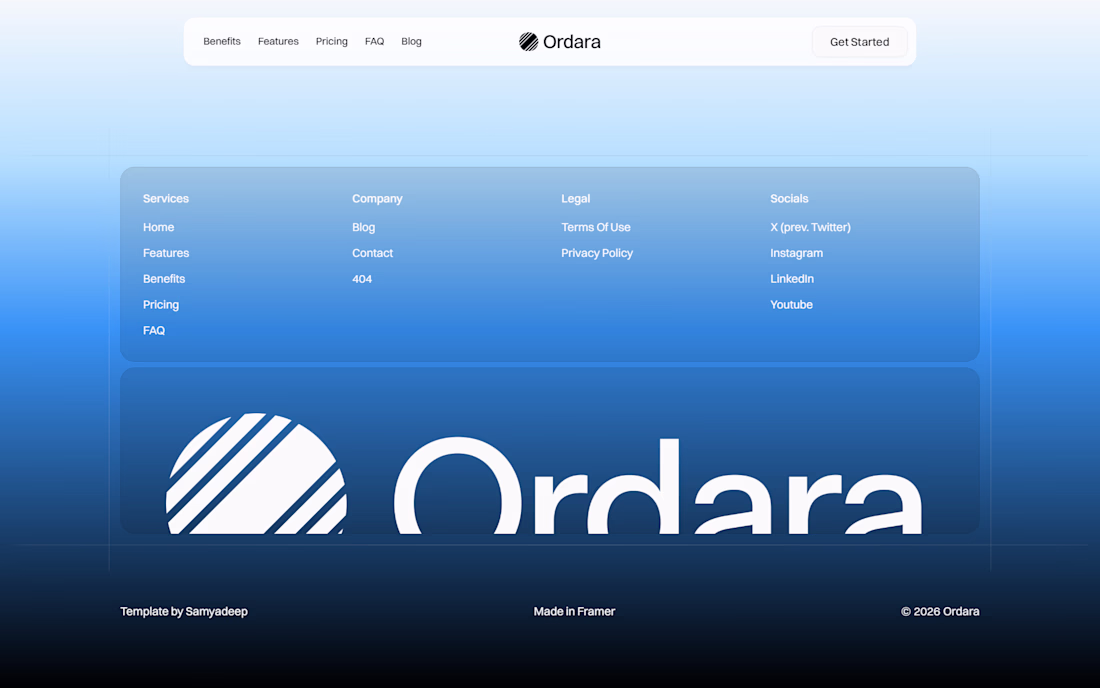Click the Legal column heading

(x=575, y=198)
